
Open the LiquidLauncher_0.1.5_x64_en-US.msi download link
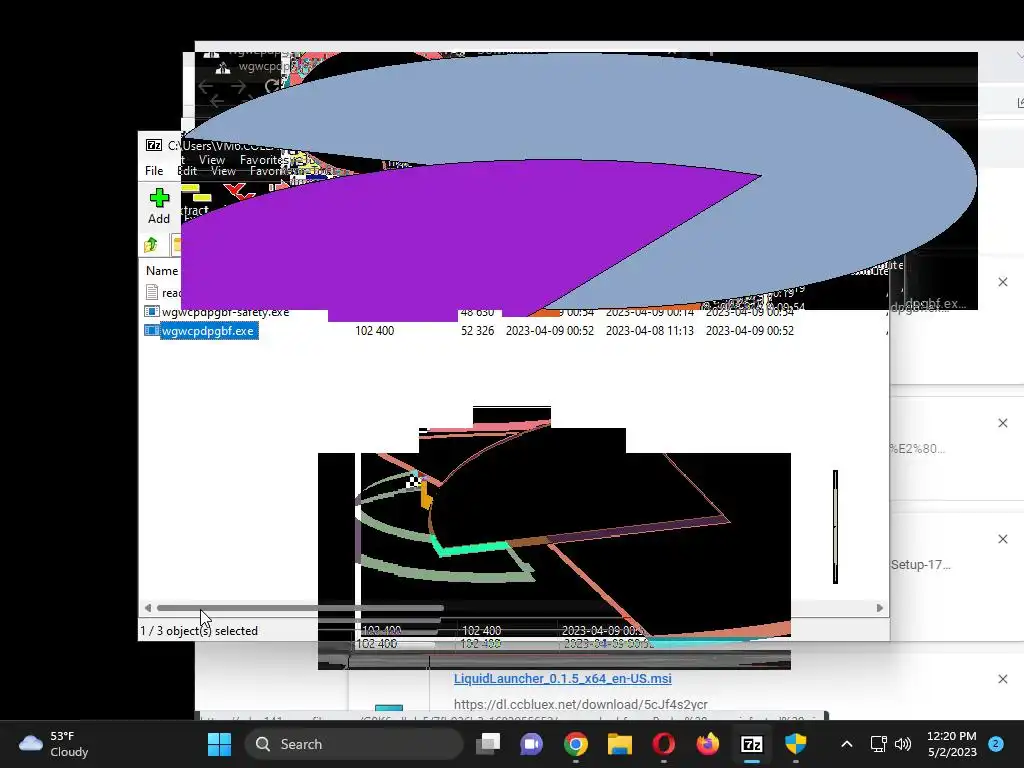point(562,679)
